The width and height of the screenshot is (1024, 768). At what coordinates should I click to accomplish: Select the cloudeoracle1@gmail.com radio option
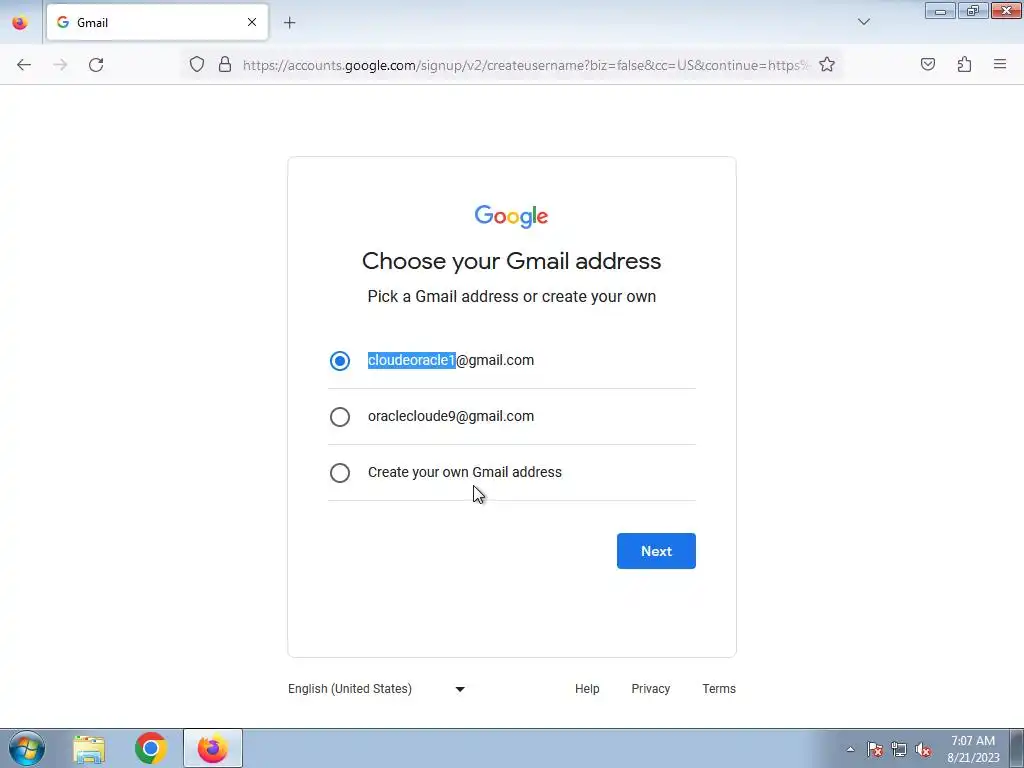point(340,360)
